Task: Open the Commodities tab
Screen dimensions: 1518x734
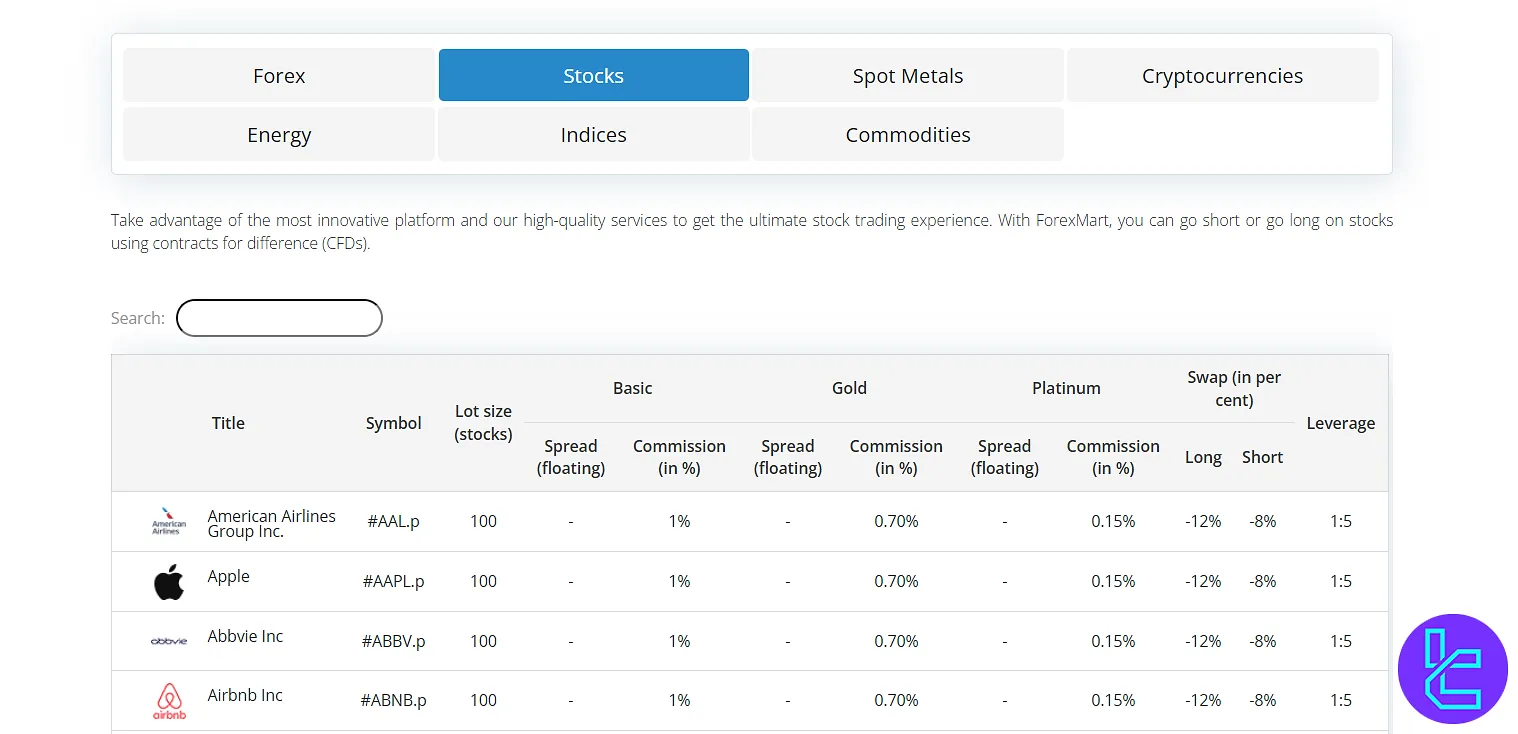Action: (907, 134)
